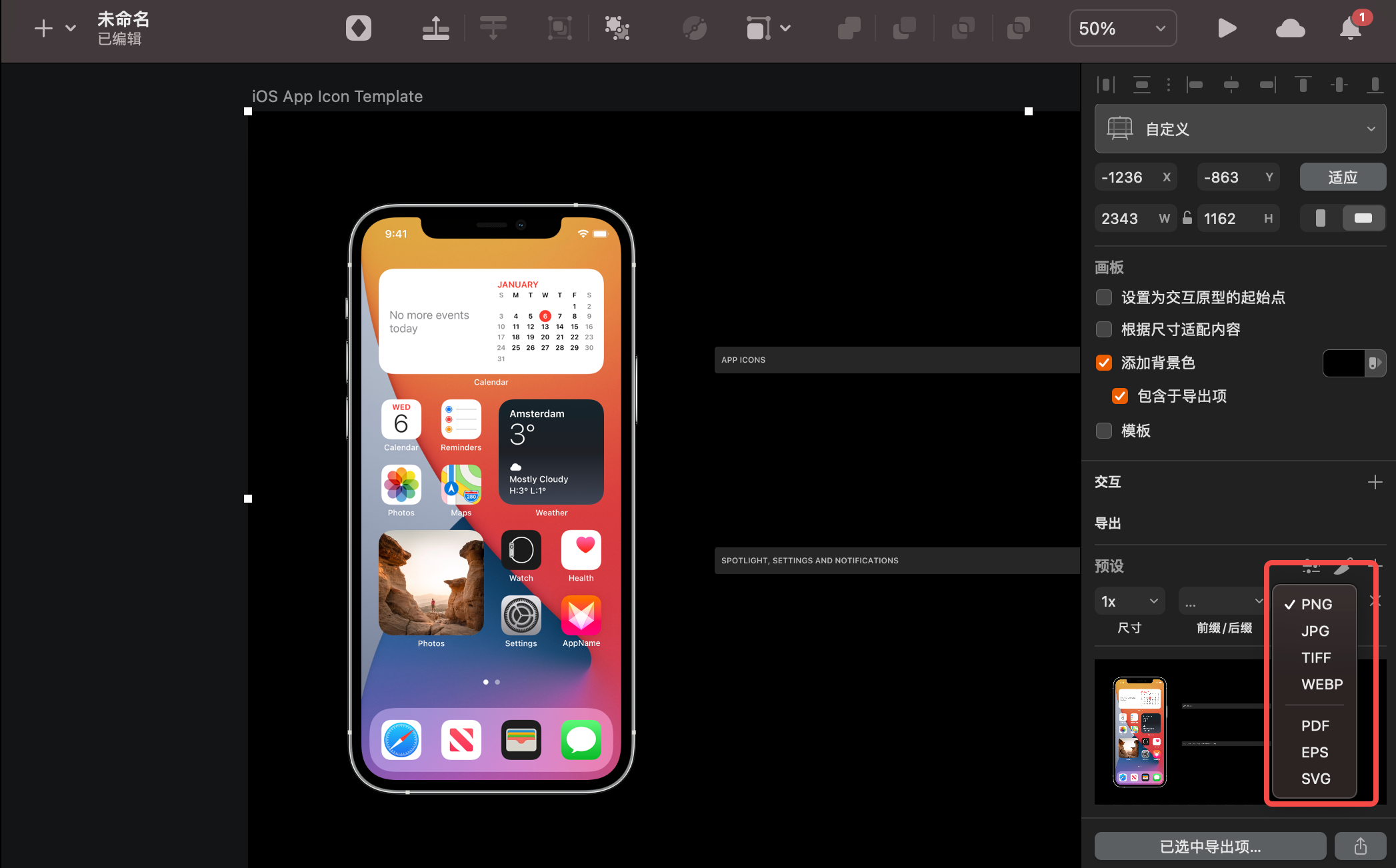
Task: Expand the 自定义 artboard preset dropdown
Action: coord(1240,129)
